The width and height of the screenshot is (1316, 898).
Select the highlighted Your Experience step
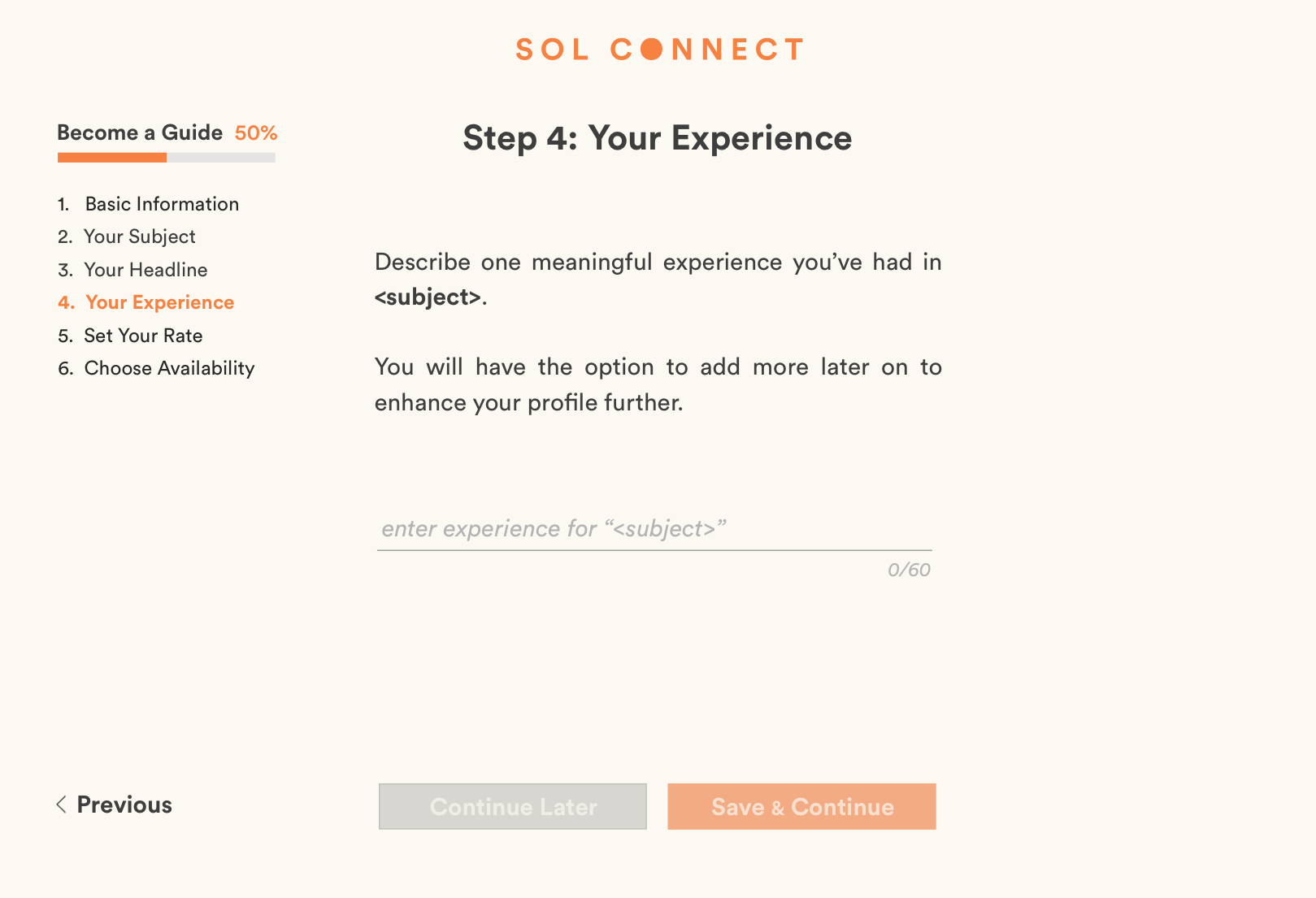tap(159, 302)
